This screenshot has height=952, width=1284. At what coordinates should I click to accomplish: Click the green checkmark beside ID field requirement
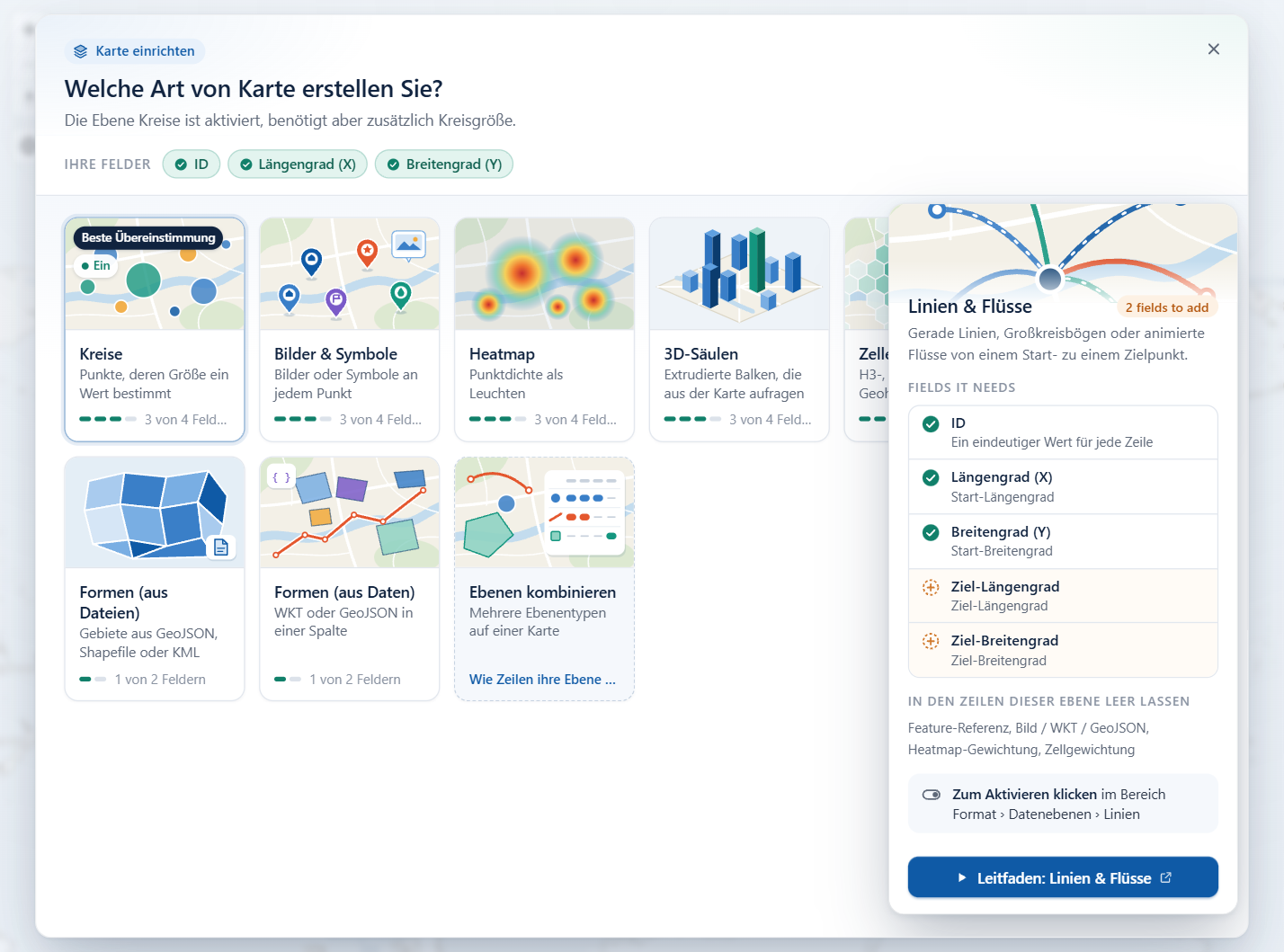931,423
